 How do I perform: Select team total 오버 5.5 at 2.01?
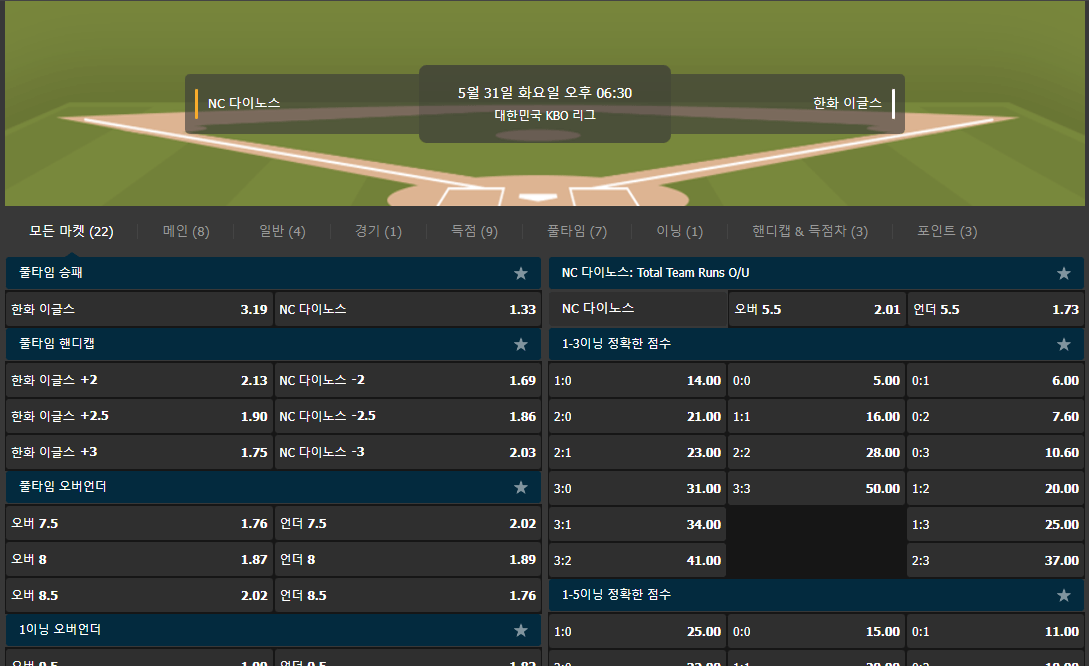pyautogui.click(x=817, y=309)
